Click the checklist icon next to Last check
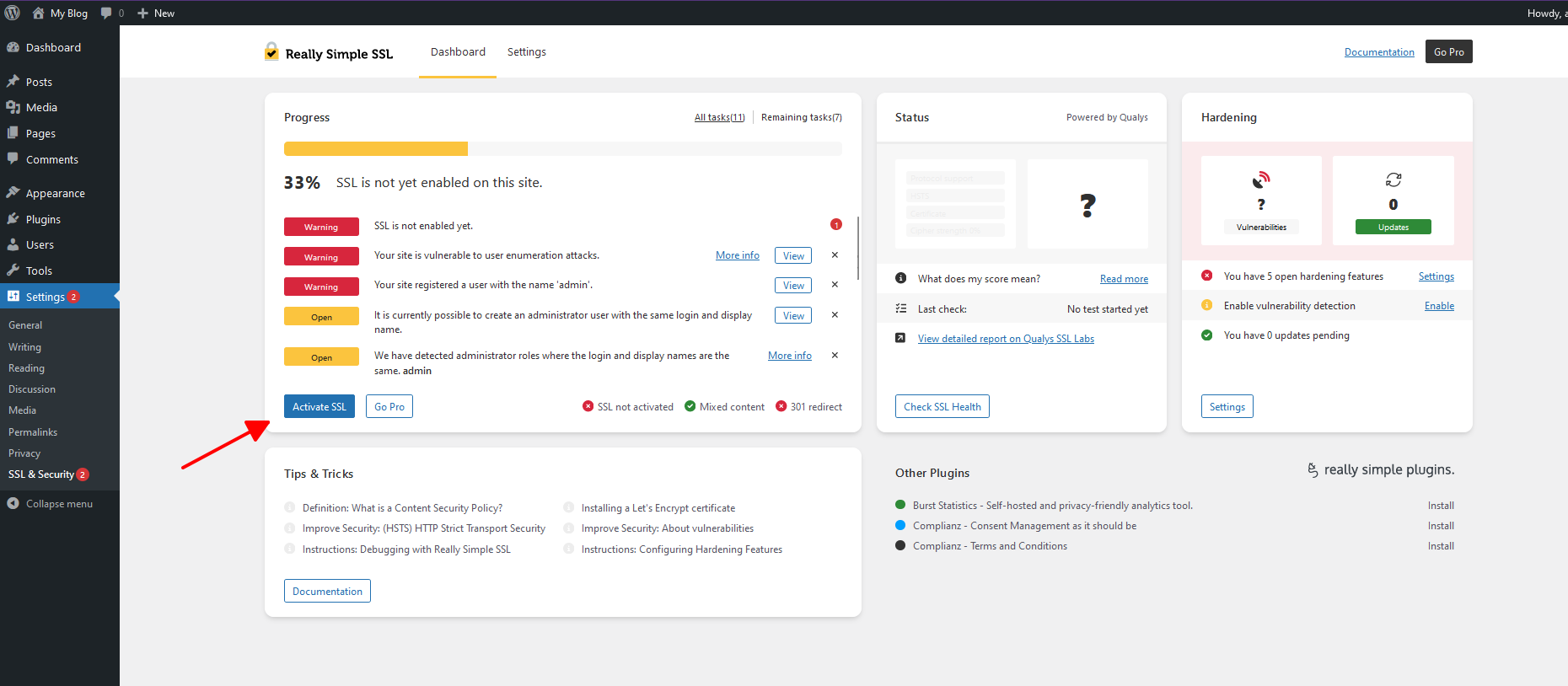 [x=900, y=308]
